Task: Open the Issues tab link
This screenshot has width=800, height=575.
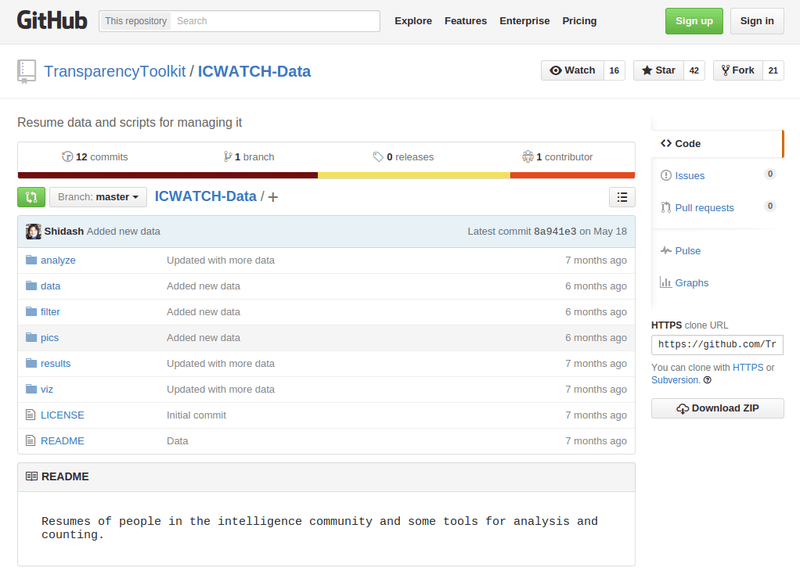Action: [x=689, y=176]
